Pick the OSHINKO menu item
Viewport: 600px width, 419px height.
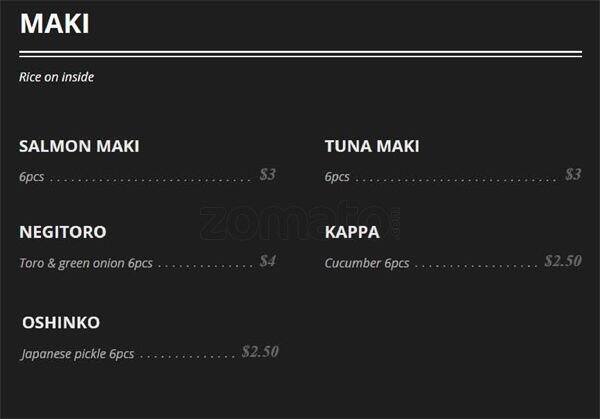click(61, 323)
